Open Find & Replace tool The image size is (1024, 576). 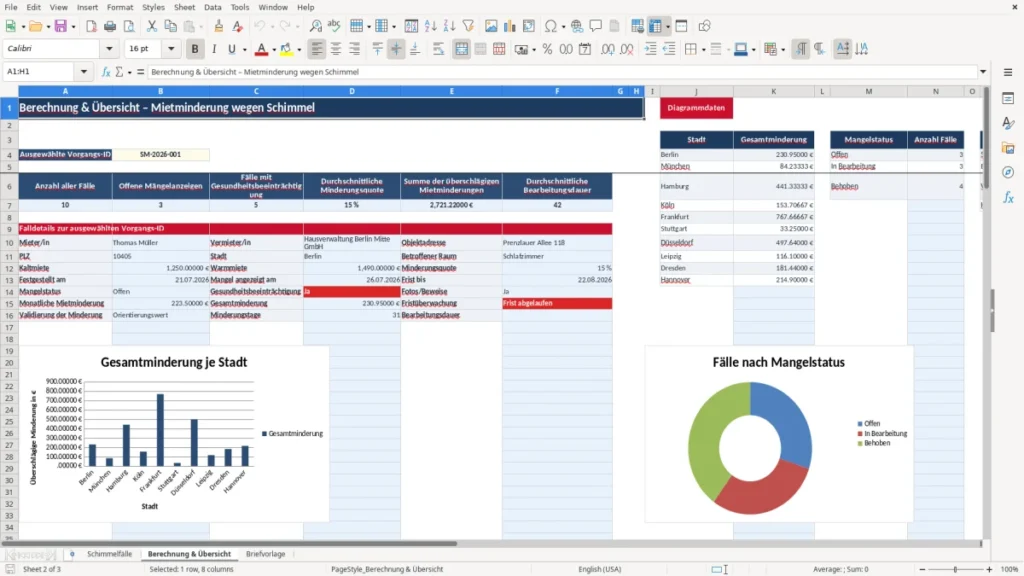click(315, 26)
